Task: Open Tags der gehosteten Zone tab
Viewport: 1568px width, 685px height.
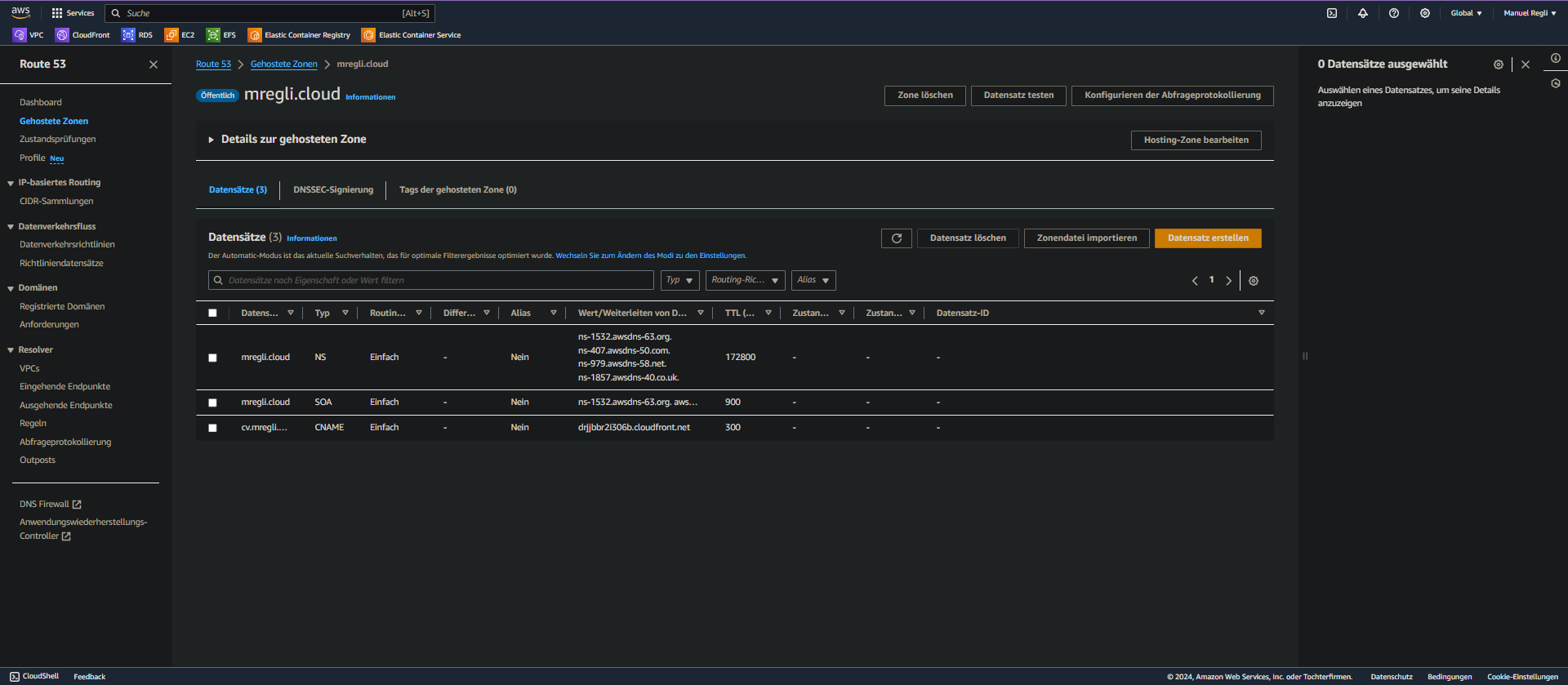Action: (457, 190)
